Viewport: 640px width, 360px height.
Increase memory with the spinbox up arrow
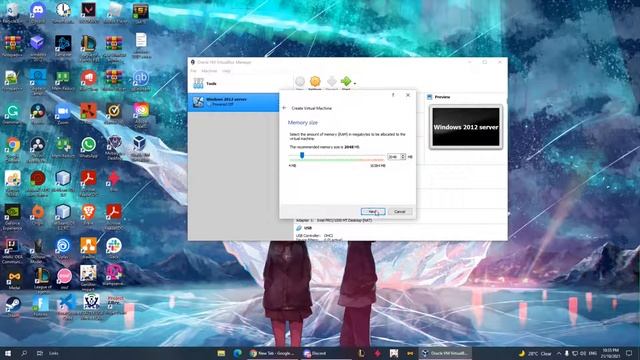403,155
